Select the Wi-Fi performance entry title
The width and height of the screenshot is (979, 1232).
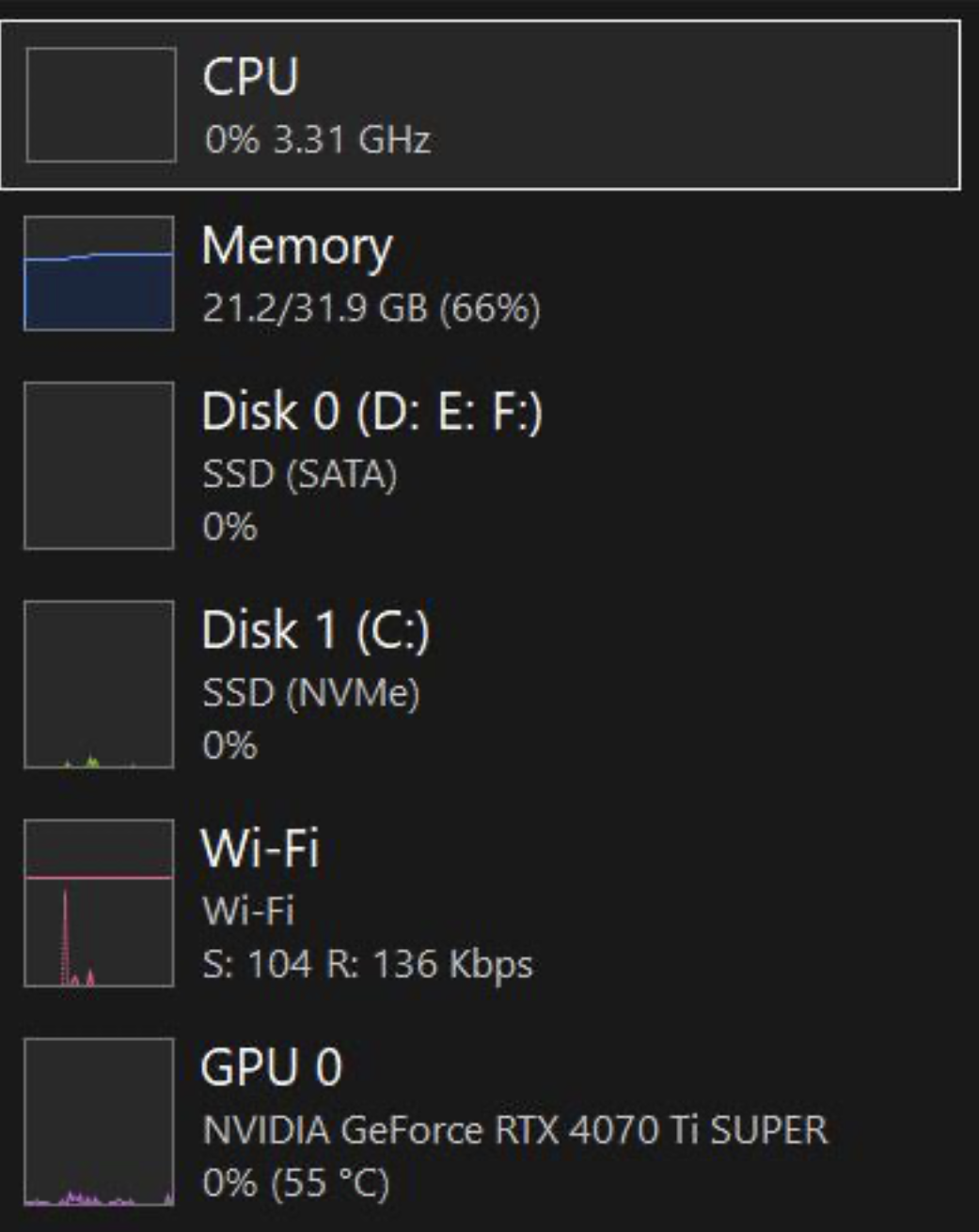pos(261,847)
